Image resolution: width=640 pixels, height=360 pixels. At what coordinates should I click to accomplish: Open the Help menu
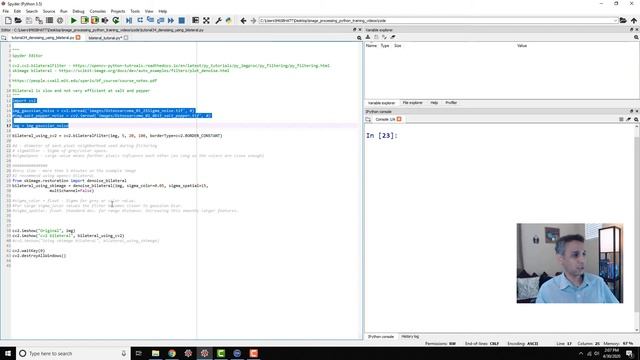click(x=162, y=11)
